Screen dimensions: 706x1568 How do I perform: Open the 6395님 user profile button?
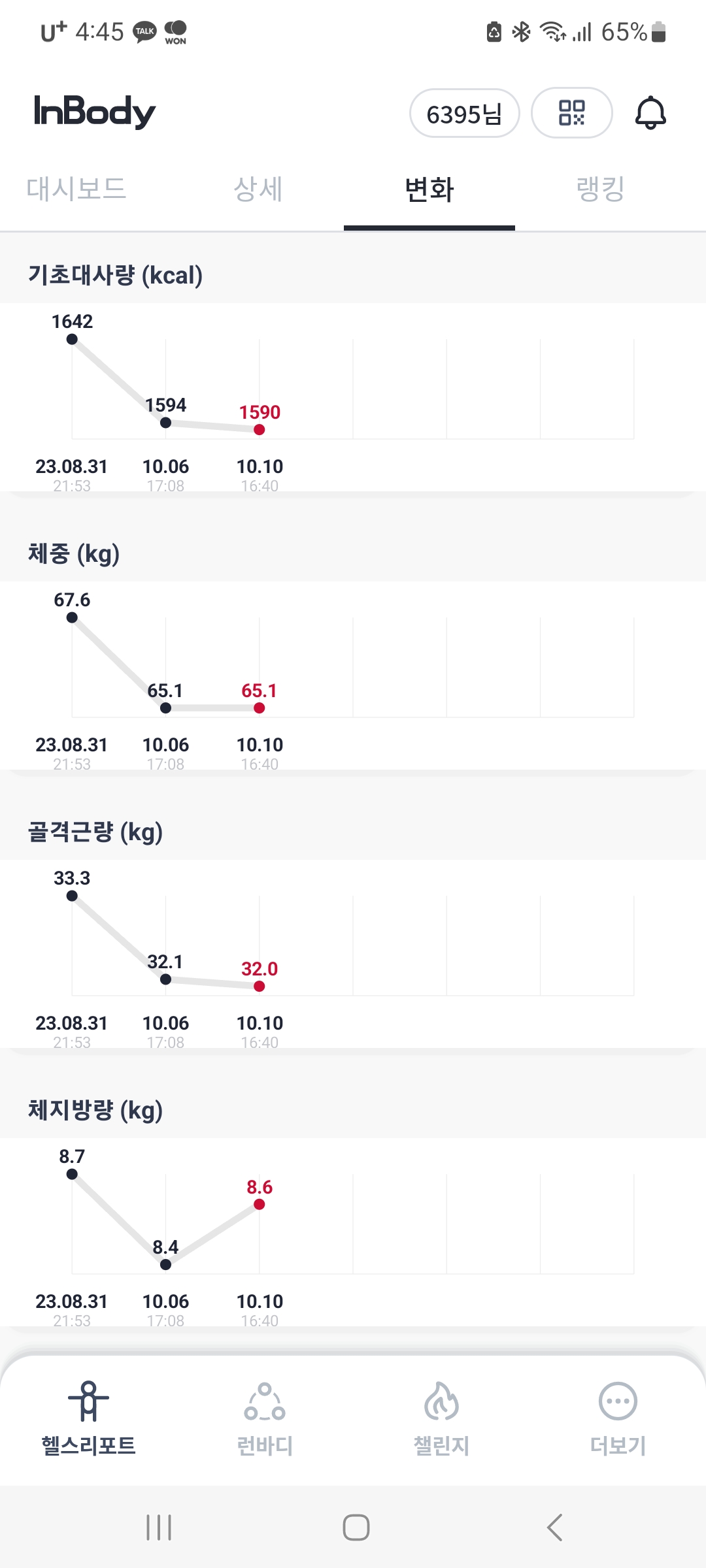coord(464,114)
